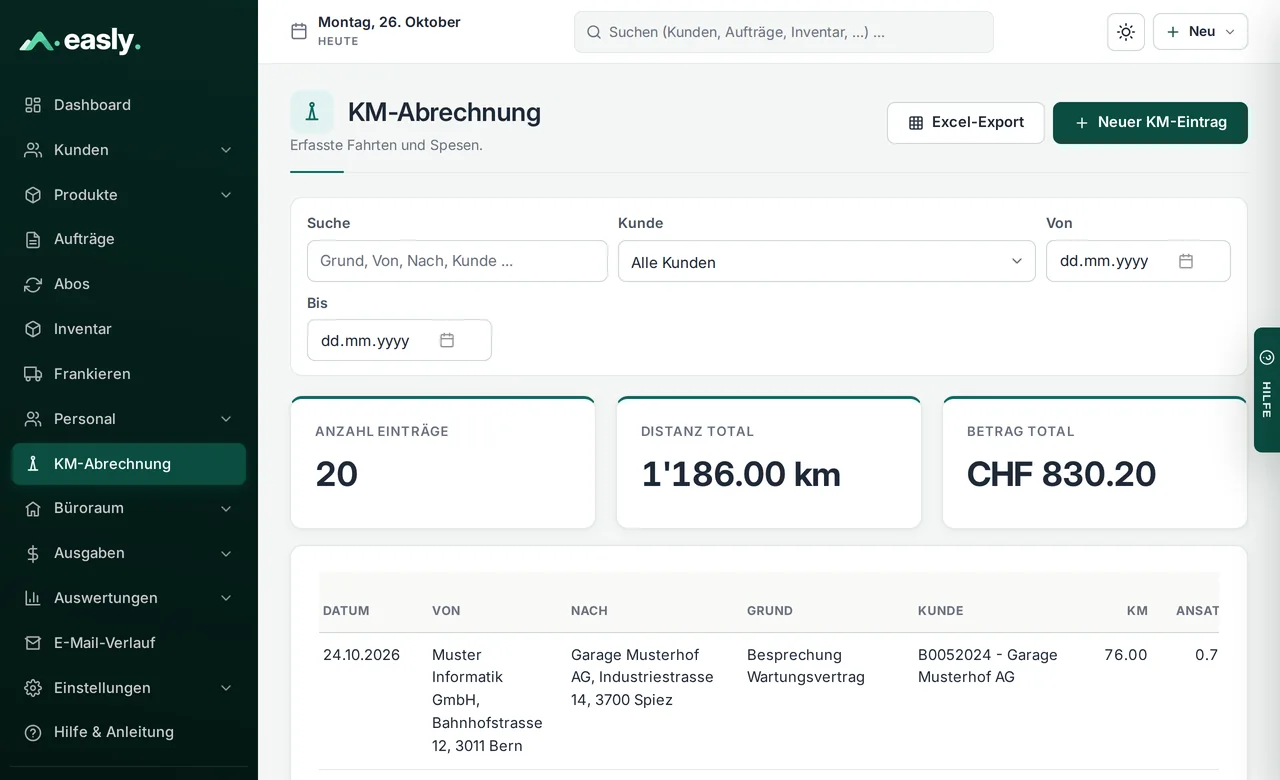Click the Auswertungen chart icon
Viewport: 1280px width, 780px height.
(33, 598)
